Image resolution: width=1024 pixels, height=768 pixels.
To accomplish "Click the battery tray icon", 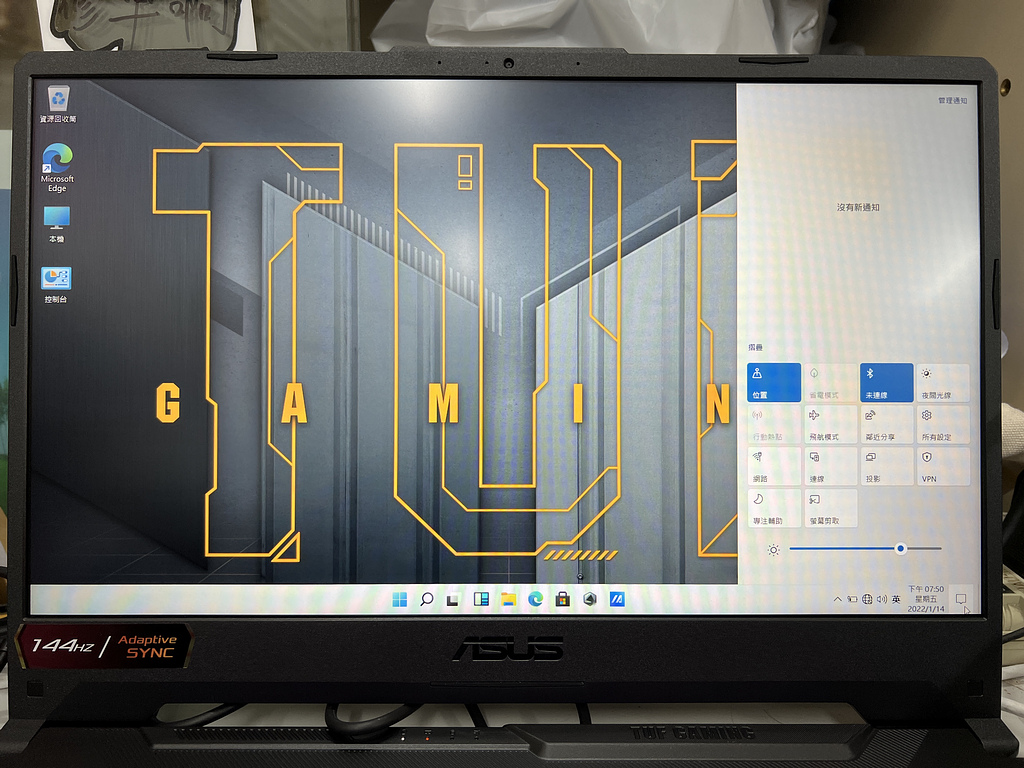I will pyautogui.click(x=852, y=599).
